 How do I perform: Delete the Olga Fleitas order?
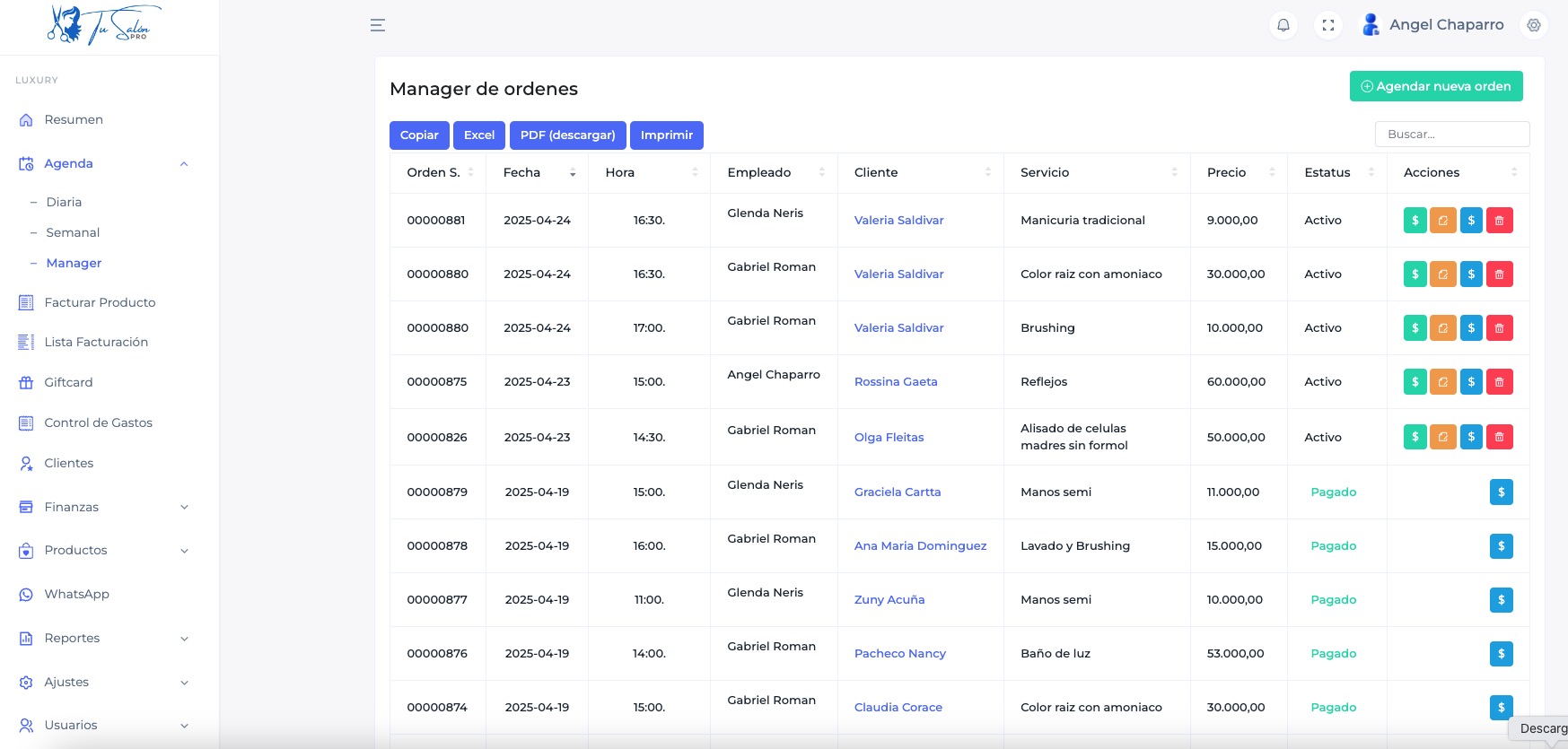click(1499, 437)
